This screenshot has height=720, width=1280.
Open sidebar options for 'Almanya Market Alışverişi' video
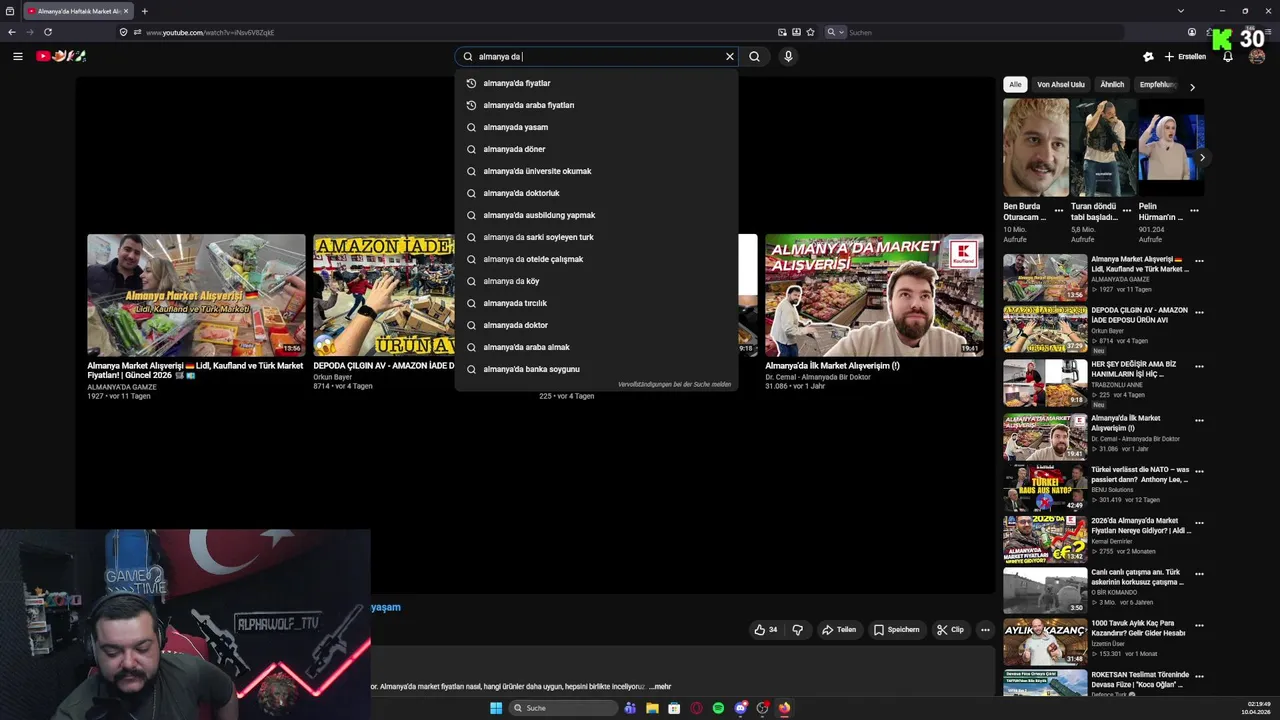pos(1199,262)
